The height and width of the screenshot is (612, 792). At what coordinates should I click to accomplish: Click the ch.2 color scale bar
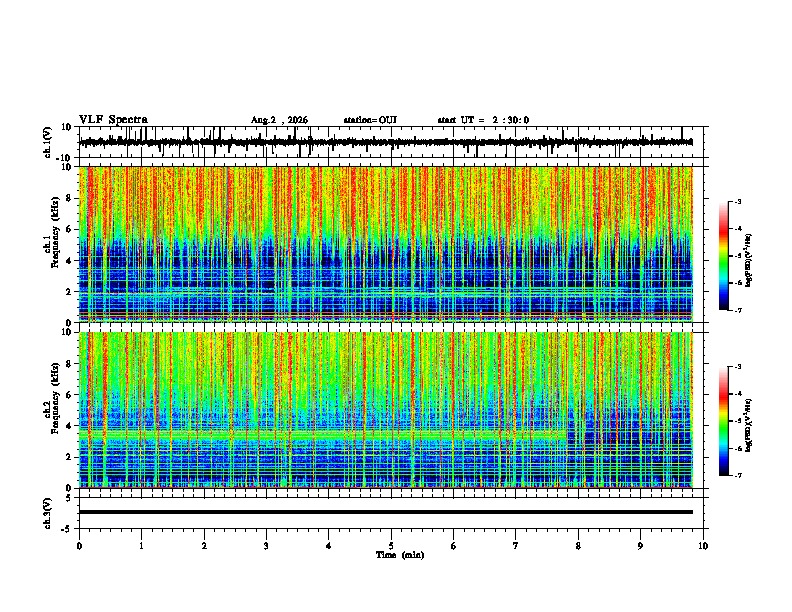[x=723, y=421]
